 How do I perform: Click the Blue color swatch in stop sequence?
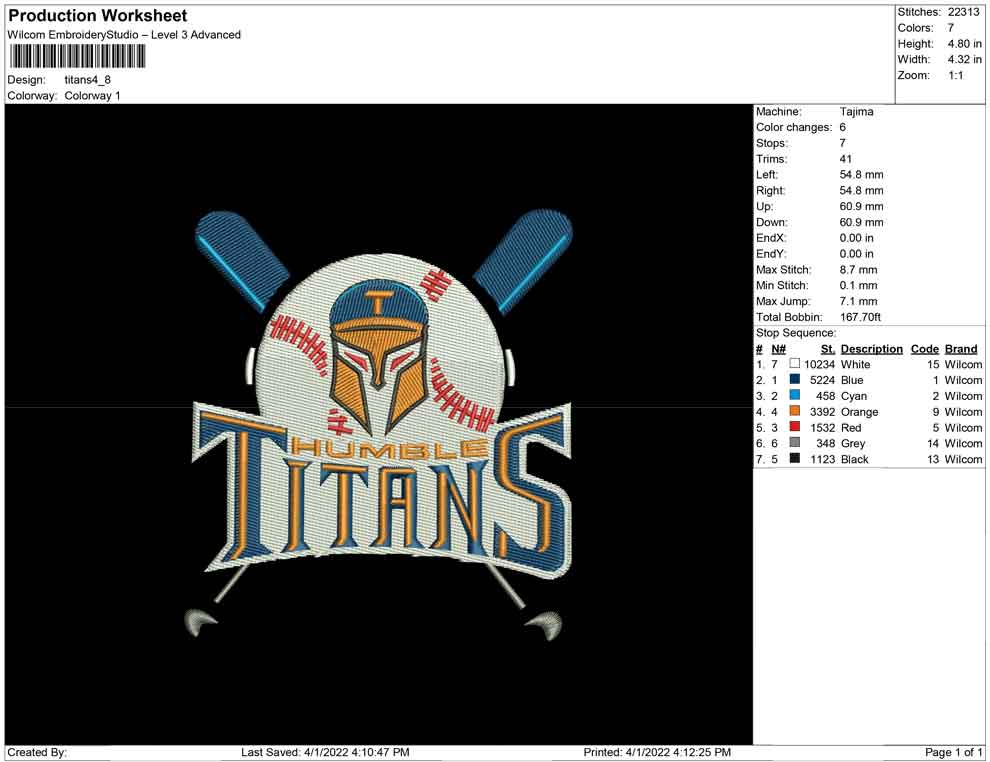pos(795,379)
